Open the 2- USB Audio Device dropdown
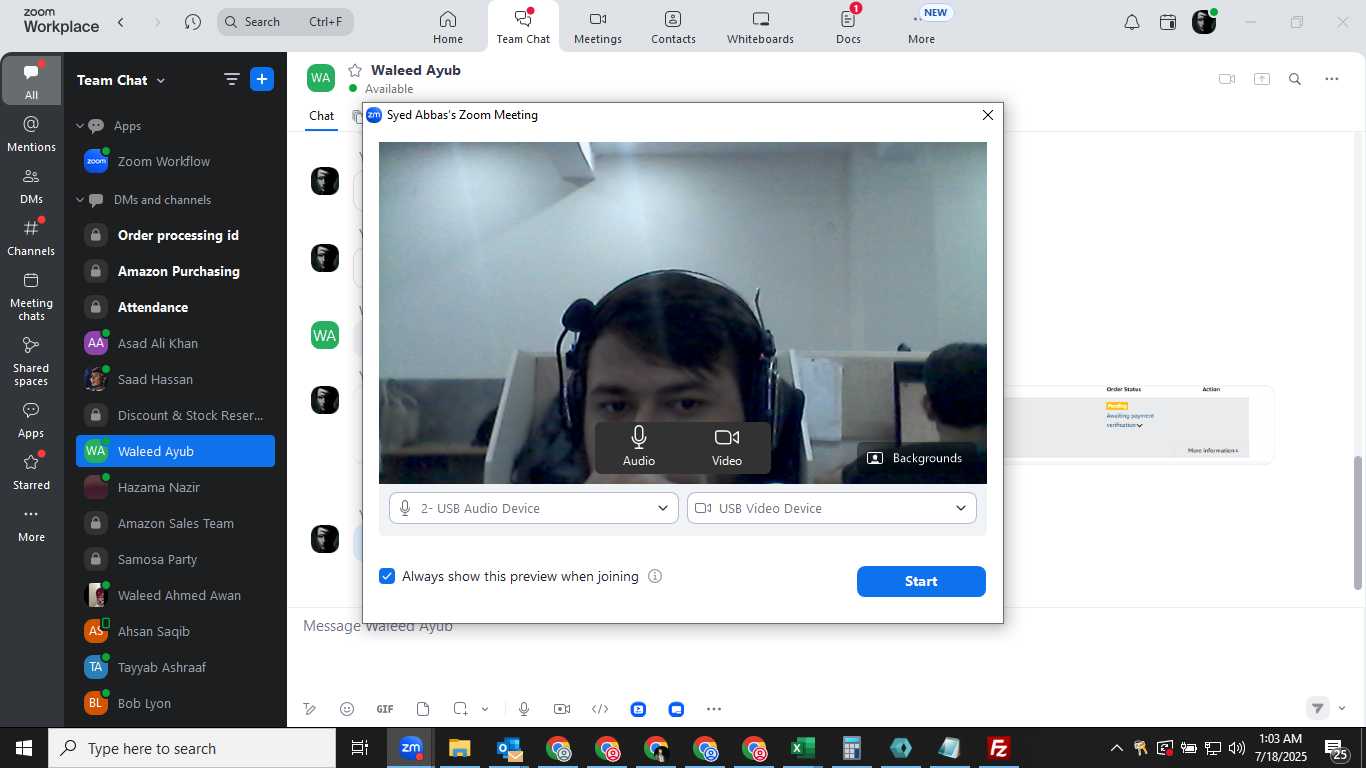The image size is (1366, 768). click(x=534, y=508)
